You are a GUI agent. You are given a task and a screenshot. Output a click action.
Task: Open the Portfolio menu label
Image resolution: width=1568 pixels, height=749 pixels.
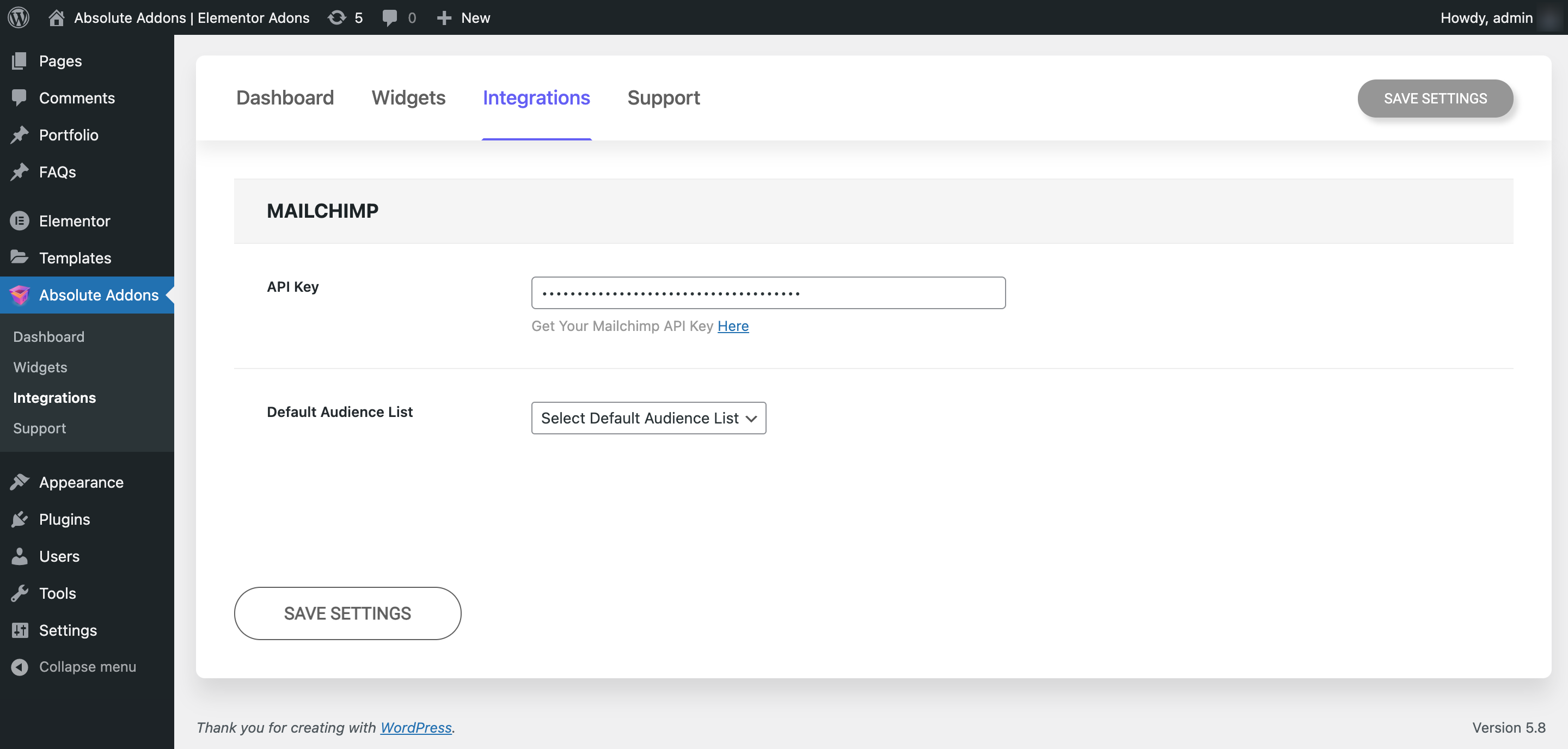click(x=69, y=135)
